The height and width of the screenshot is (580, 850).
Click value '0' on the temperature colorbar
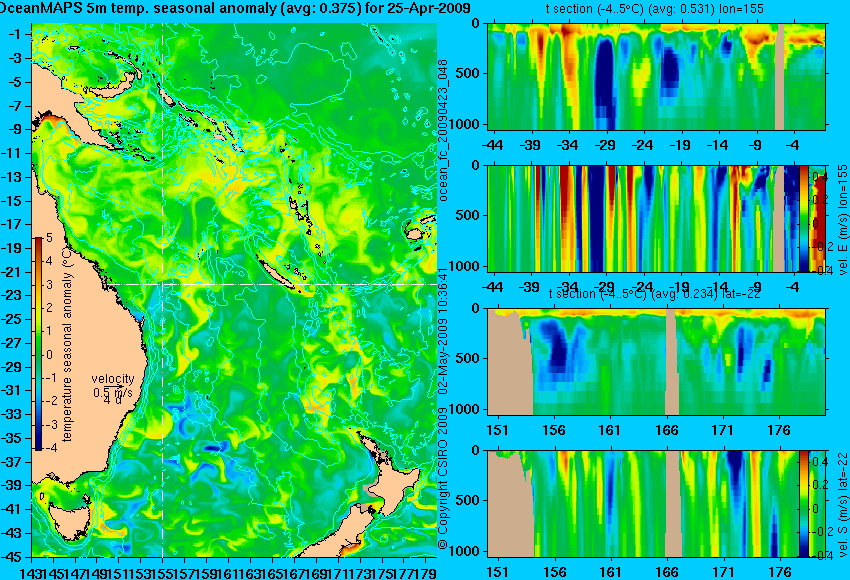tap(49, 355)
